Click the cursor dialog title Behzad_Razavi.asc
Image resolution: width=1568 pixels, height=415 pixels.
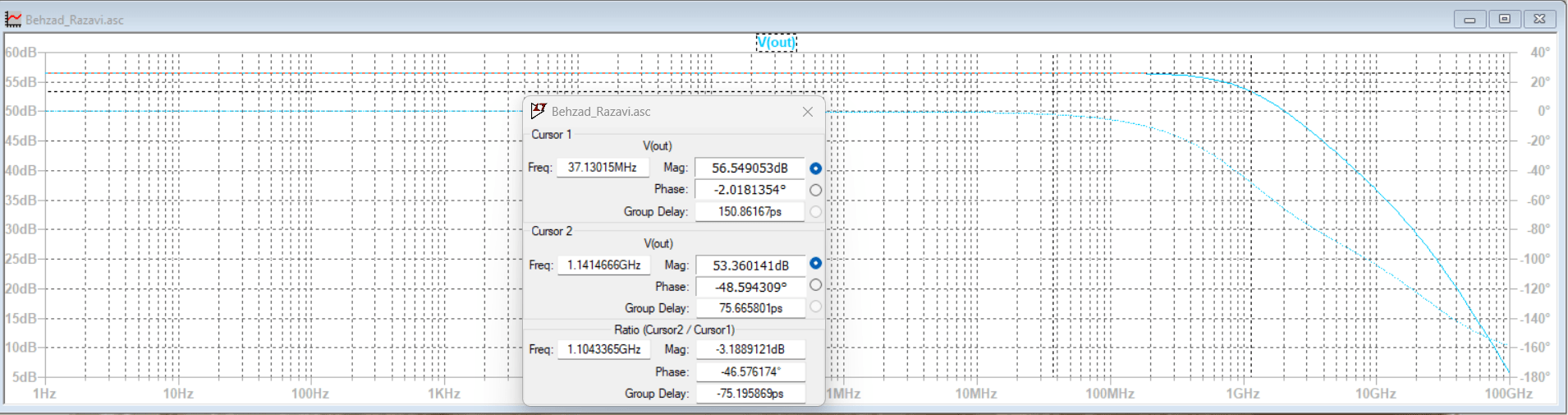pos(601,112)
